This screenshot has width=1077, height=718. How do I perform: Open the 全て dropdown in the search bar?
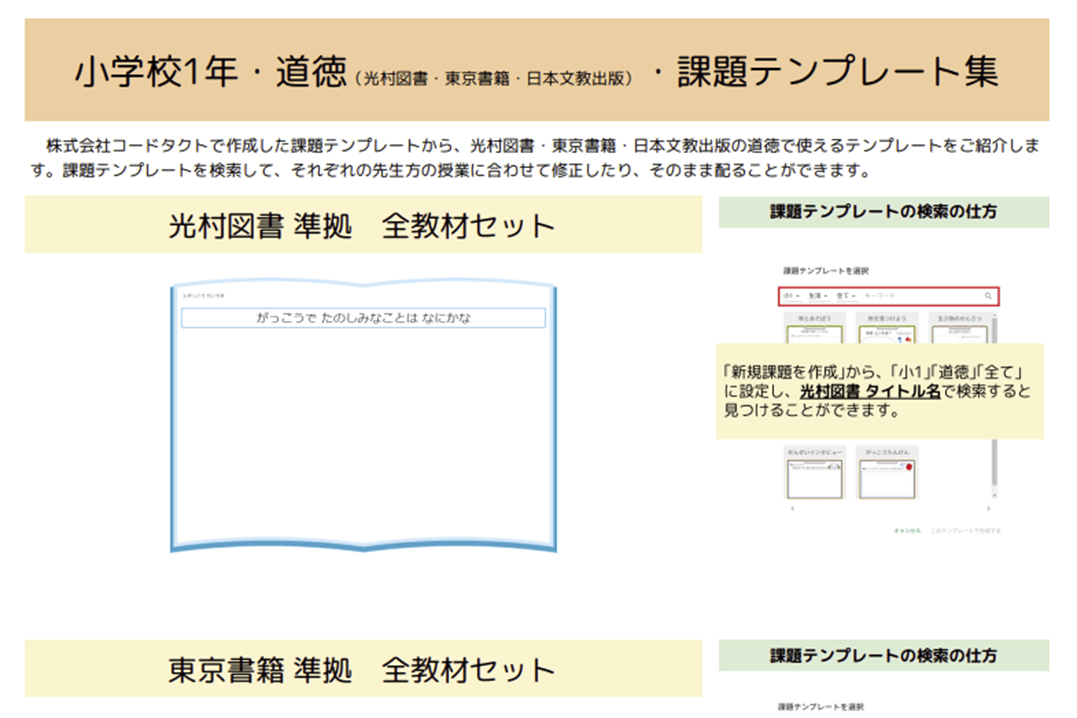[846, 296]
